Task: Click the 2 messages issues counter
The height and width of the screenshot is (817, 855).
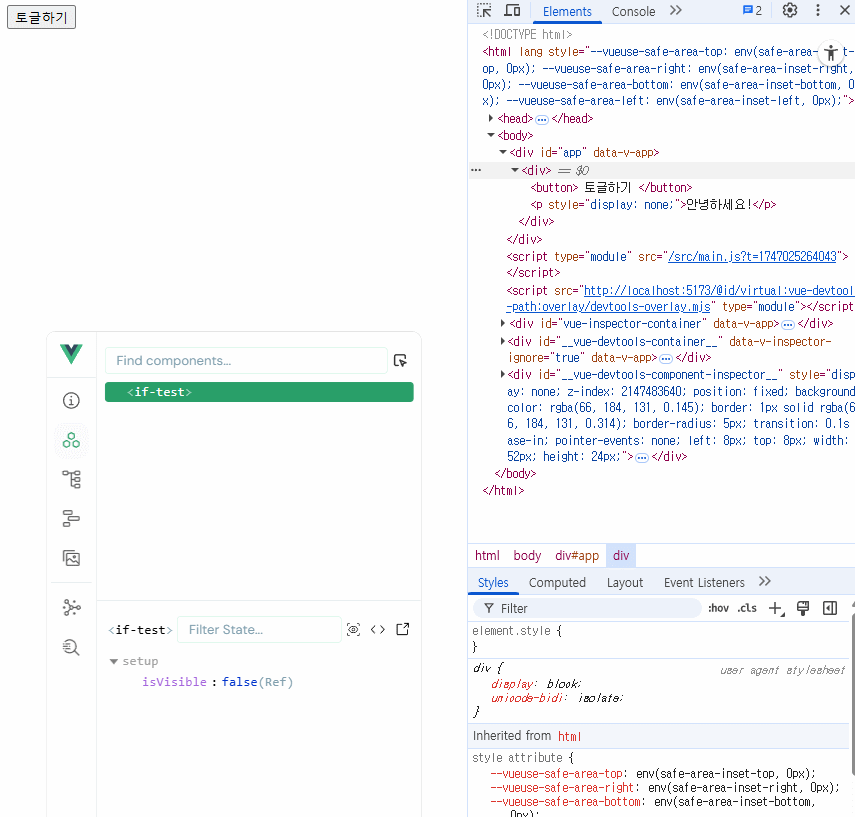Action: [752, 10]
